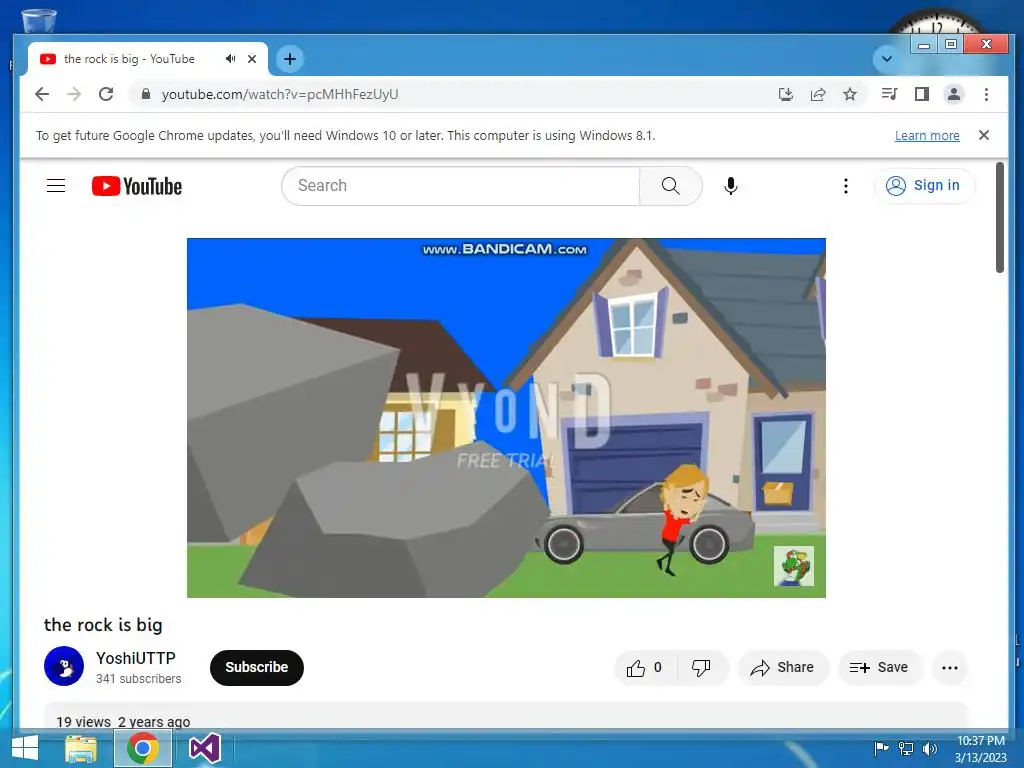The width and height of the screenshot is (1024, 768).
Task: Open YoshiUTTP channel avatar
Action: 64,666
